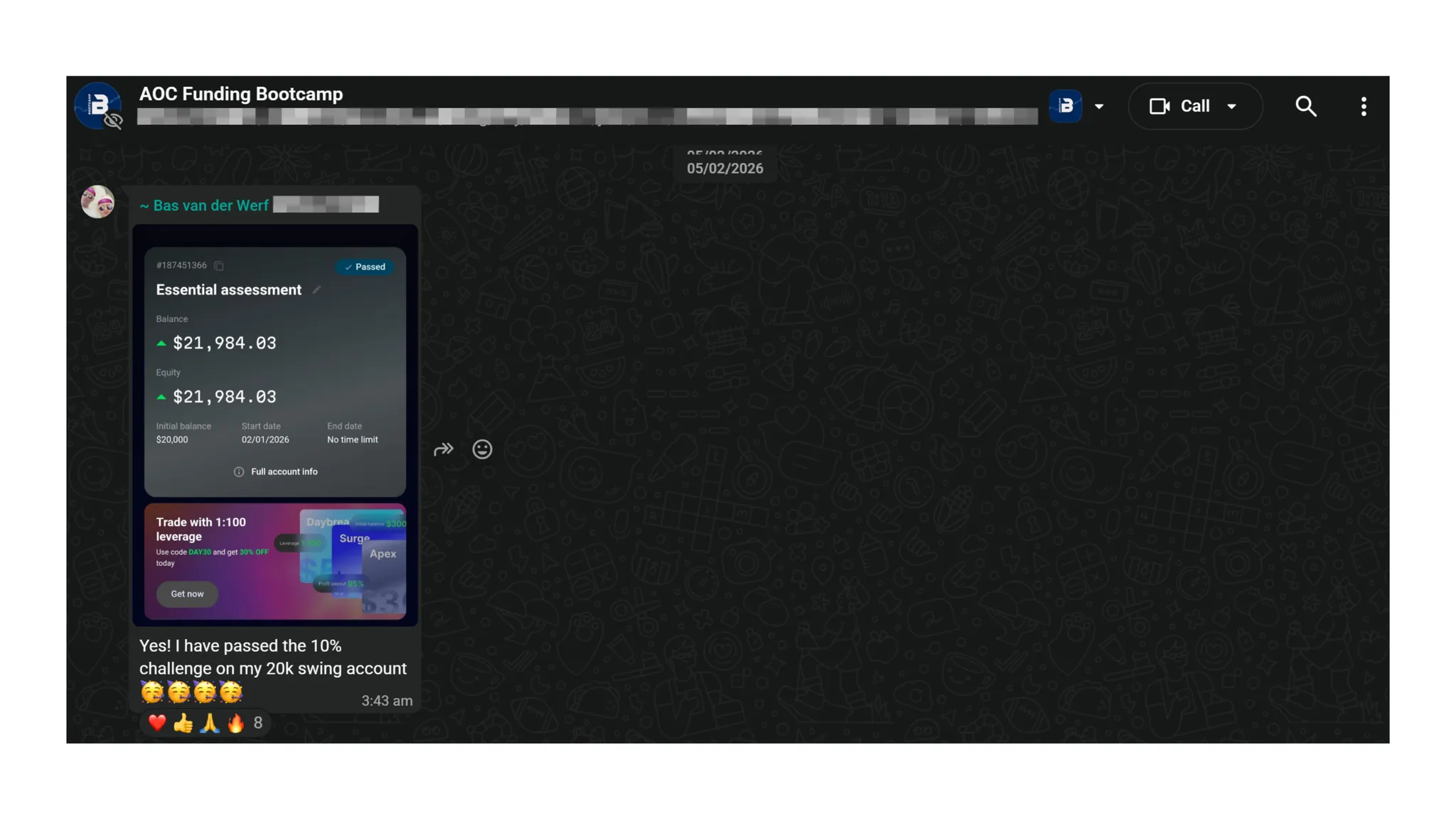React to the message with the smiley icon

(482, 449)
